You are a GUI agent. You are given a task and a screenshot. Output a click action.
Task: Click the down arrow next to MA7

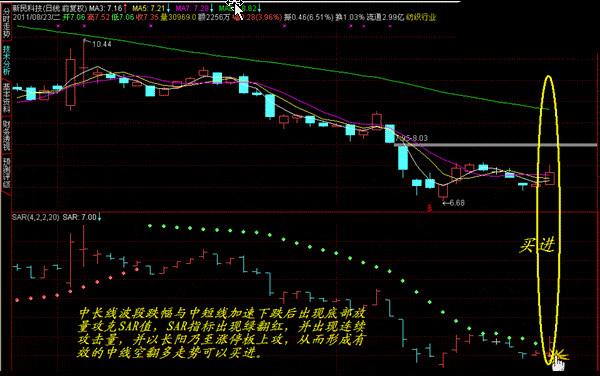coord(212,8)
